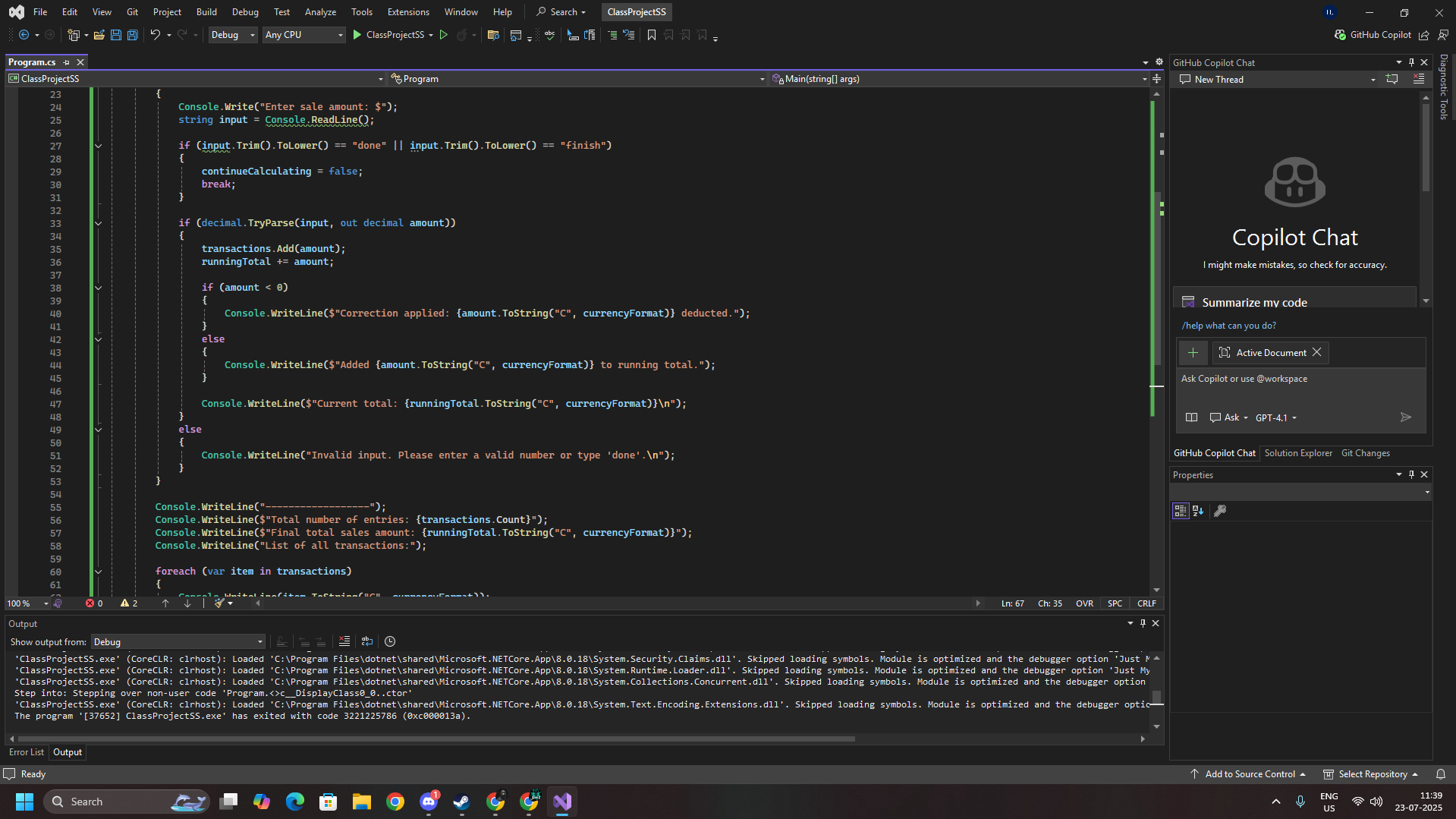Click the Open File folder icon
Viewport: 1456px width, 819px height.
99,35
